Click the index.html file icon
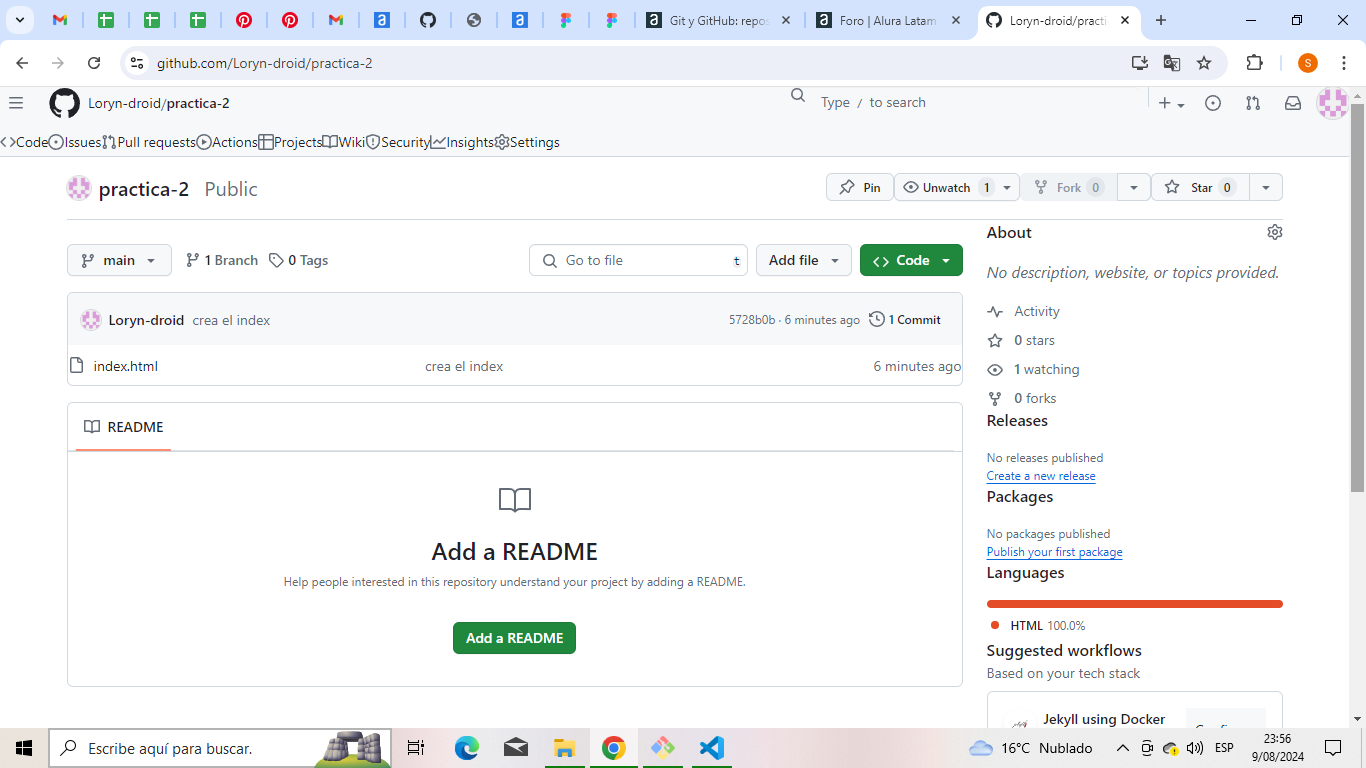The image size is (1366, 768). click(76, 366)
